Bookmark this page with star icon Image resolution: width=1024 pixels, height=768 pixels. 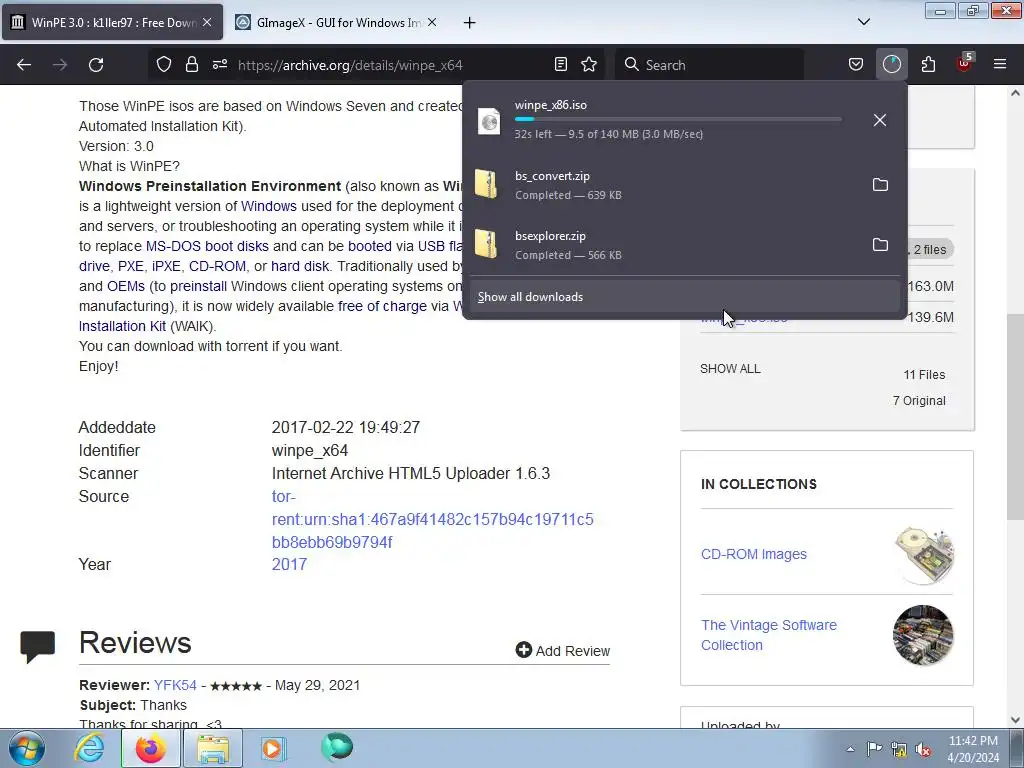(589, 65)
